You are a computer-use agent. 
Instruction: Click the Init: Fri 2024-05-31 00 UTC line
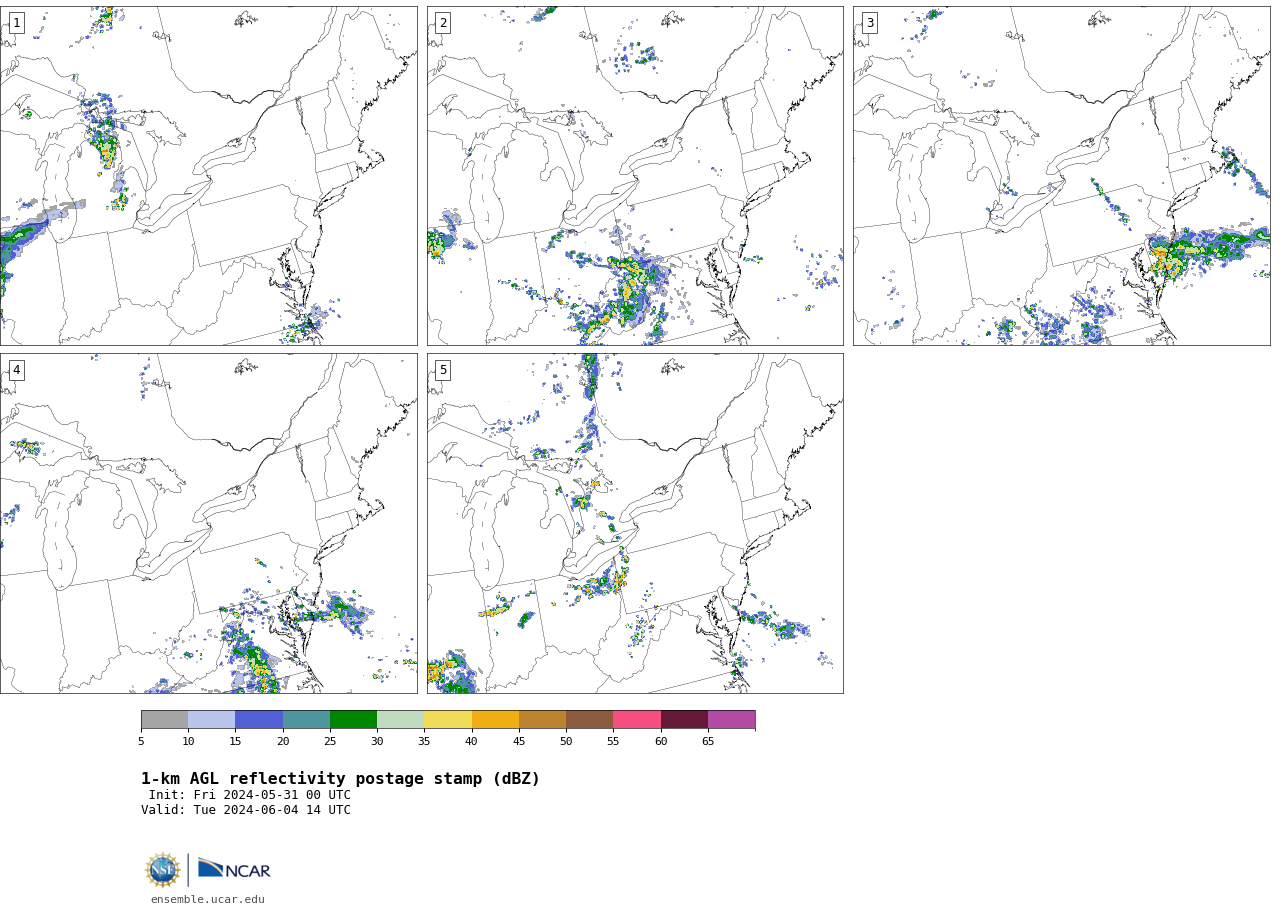[x=250, y=795]
